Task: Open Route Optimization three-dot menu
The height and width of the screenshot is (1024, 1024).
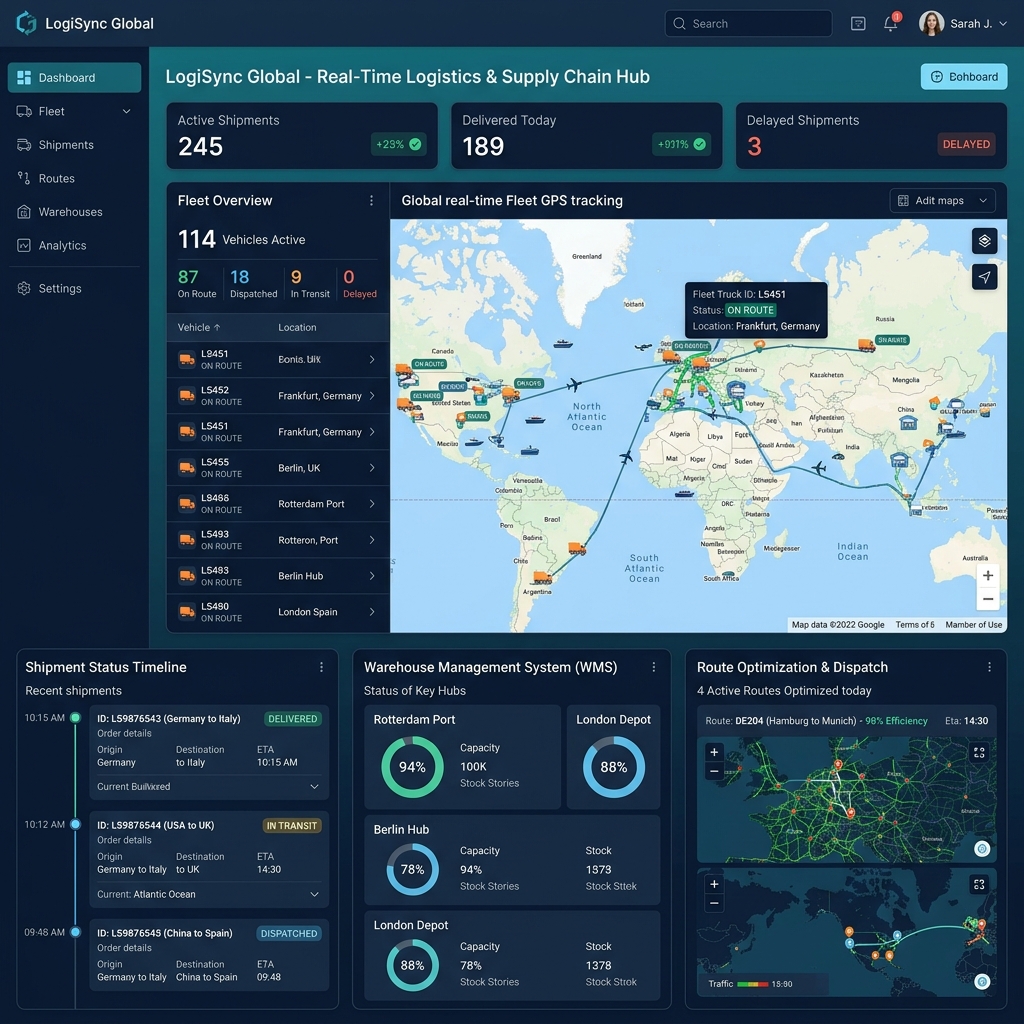Action: pyautogui.click(x=989, y=667)
